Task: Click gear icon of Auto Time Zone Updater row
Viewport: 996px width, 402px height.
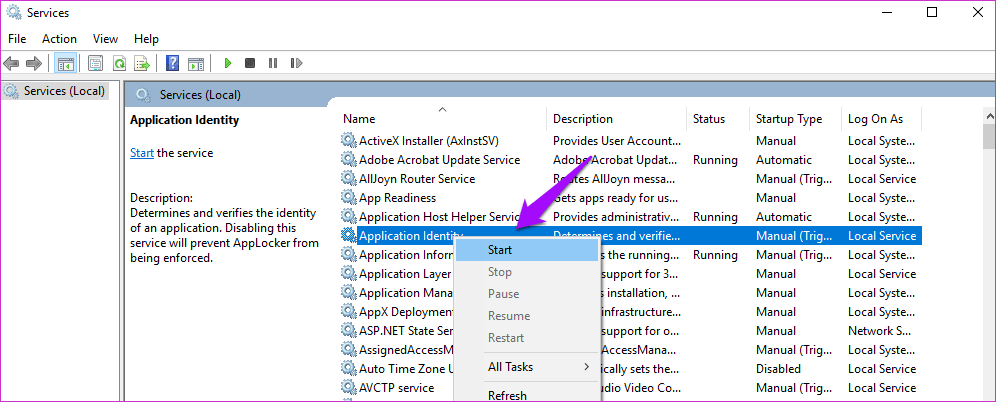Action: [348, 368]
